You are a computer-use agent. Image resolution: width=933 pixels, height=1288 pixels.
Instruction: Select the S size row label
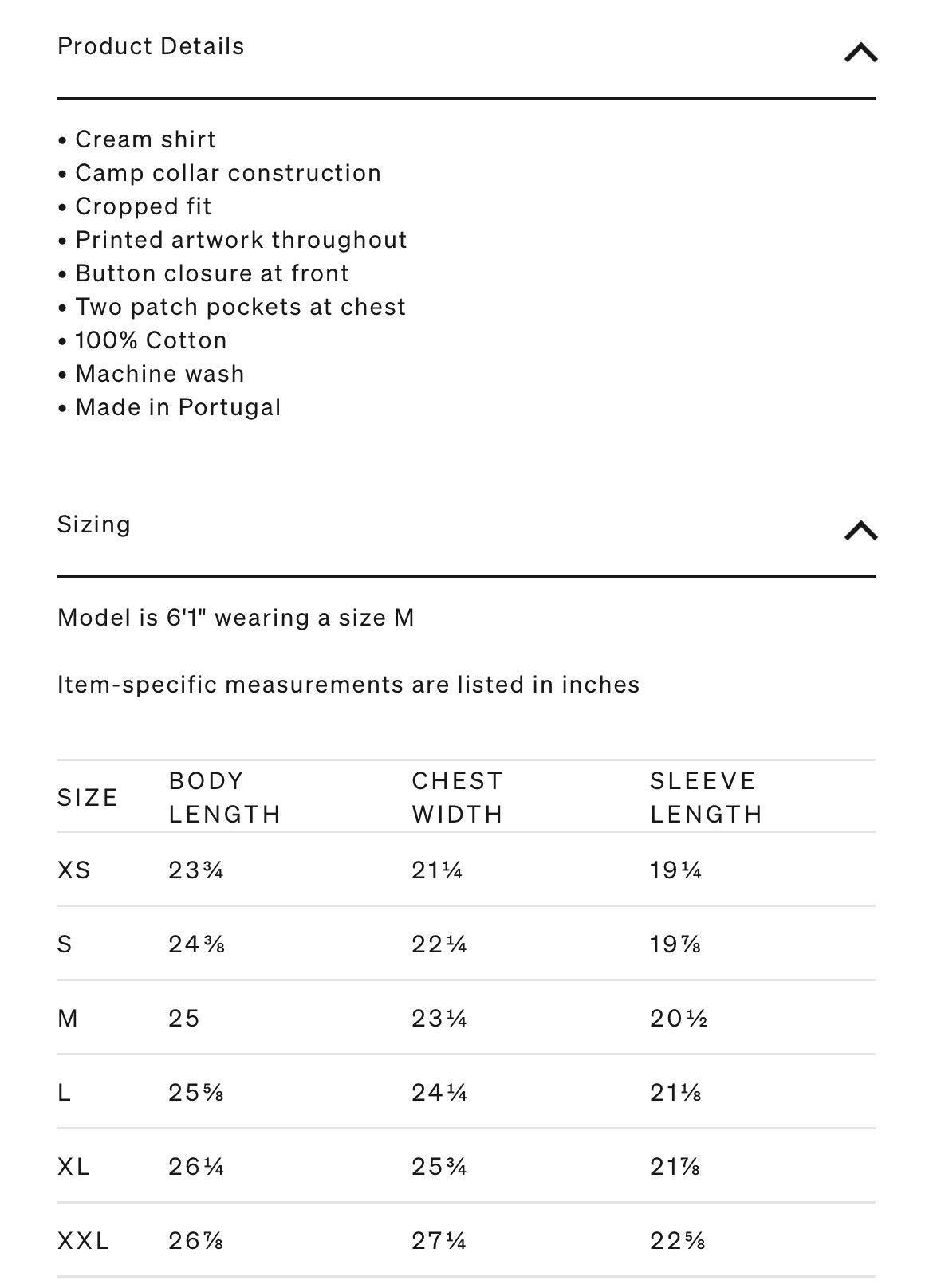tap(65, 944)
